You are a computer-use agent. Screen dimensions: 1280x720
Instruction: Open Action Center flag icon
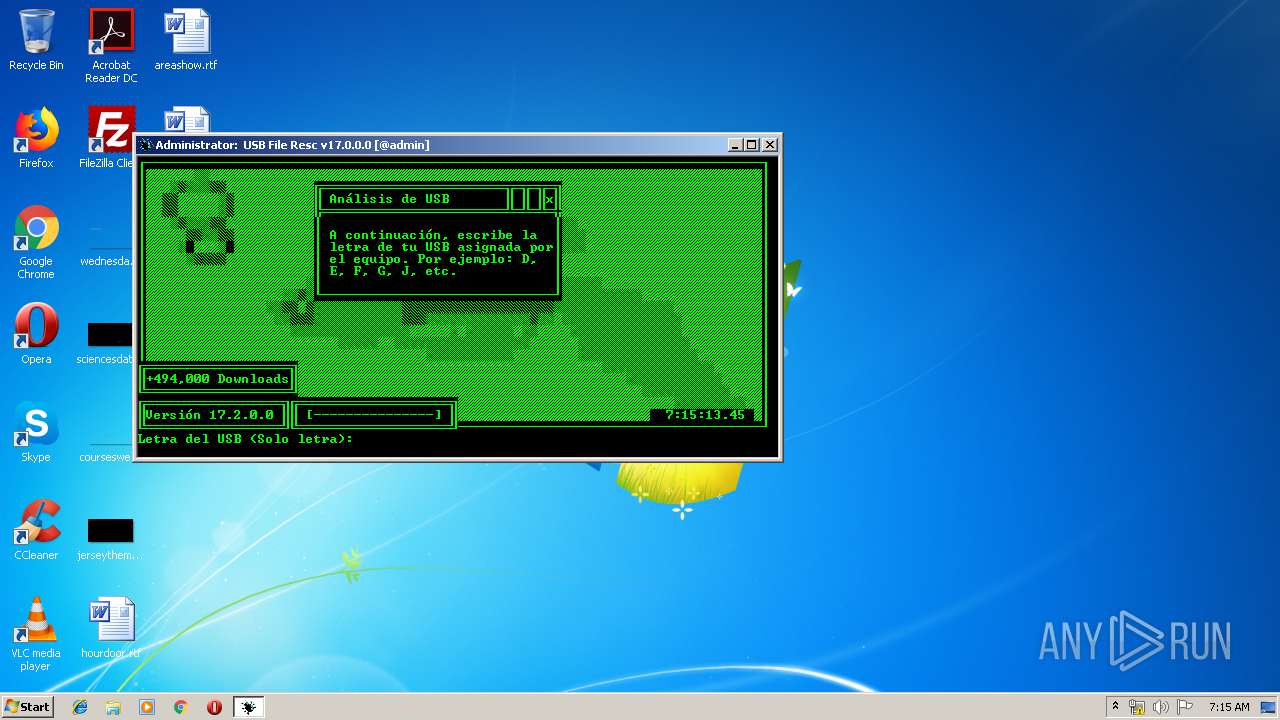(1185, 707)
